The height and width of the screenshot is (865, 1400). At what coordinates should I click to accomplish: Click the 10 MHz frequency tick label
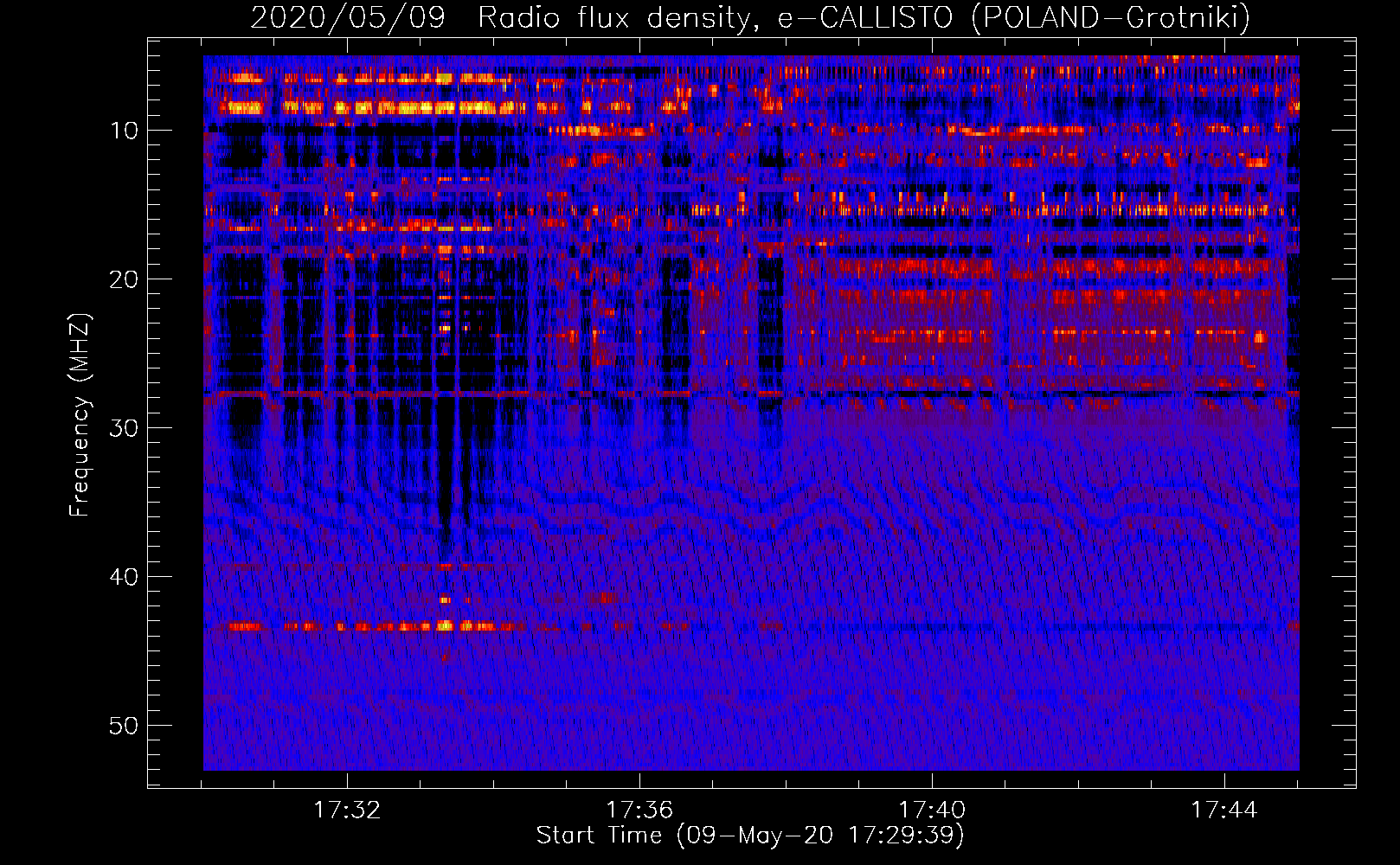pos(124,131)
